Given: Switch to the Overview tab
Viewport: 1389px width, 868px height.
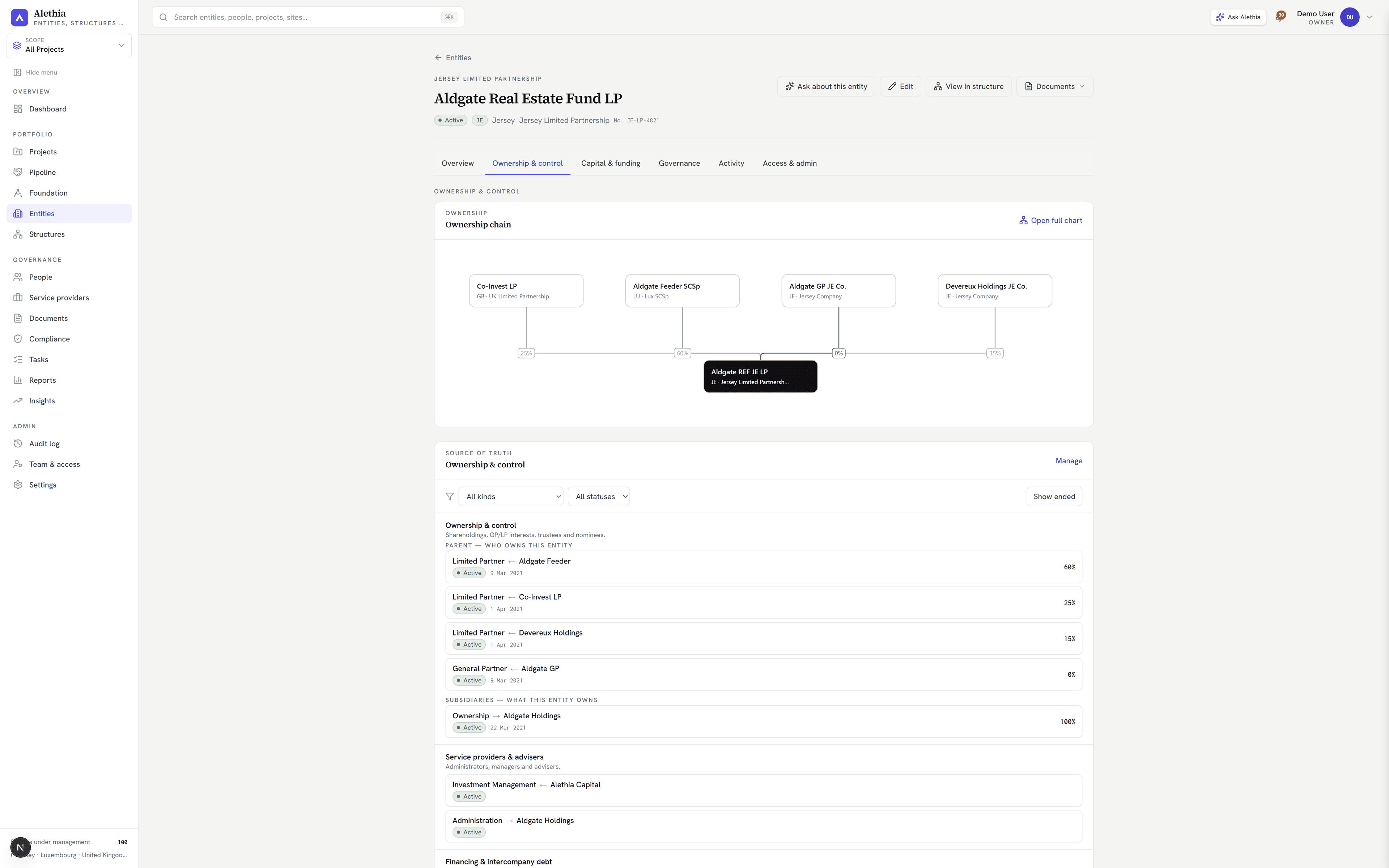Looking at the screenshot, I should [458, 163].
